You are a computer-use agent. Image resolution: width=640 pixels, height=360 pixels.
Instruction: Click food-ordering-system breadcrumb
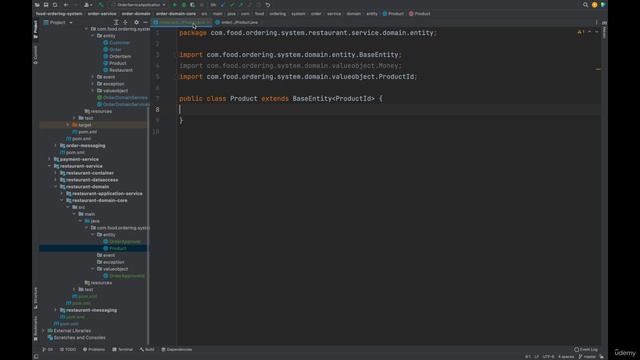pyautogui.click(x=59, y=13)
